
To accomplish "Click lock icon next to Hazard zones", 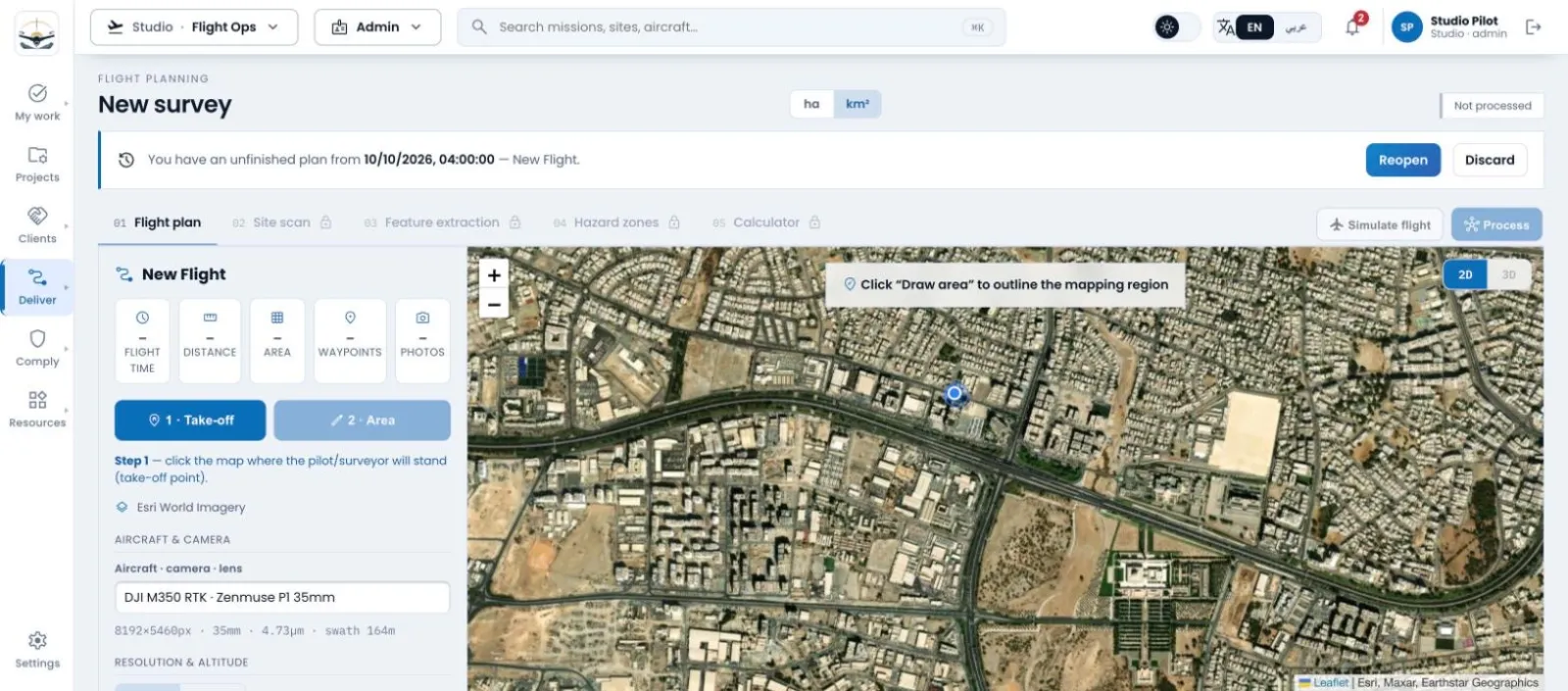I will 674,222.
